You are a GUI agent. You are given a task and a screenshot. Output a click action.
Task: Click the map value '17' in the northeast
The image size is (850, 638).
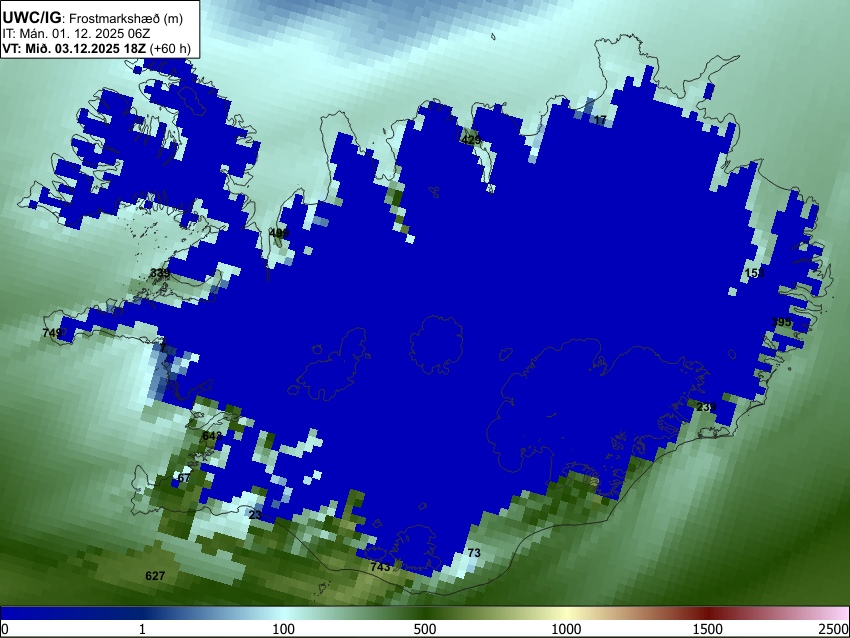click(600, 120)
